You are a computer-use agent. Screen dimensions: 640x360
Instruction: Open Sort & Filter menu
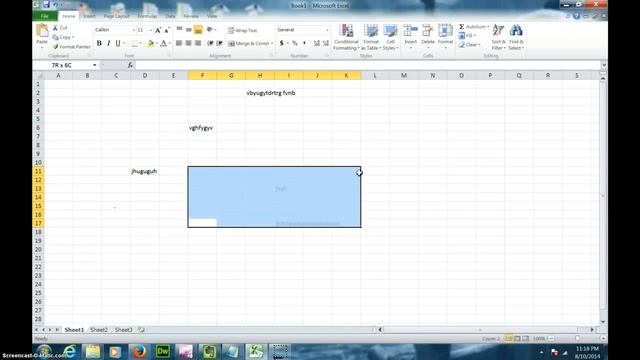[x=498, y=37]
